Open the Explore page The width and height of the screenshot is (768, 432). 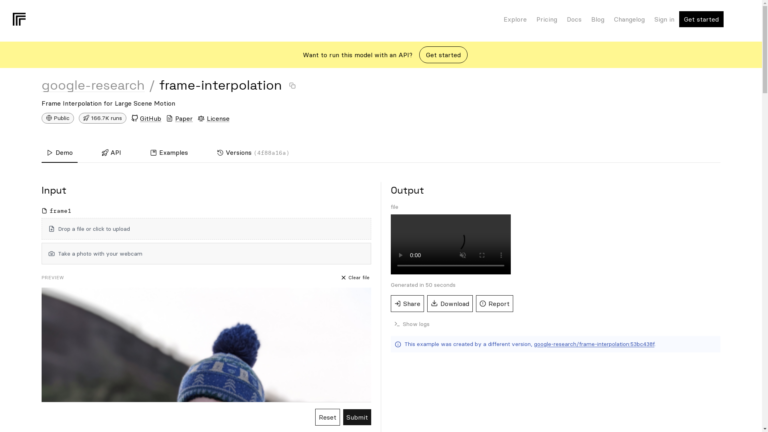515,20
